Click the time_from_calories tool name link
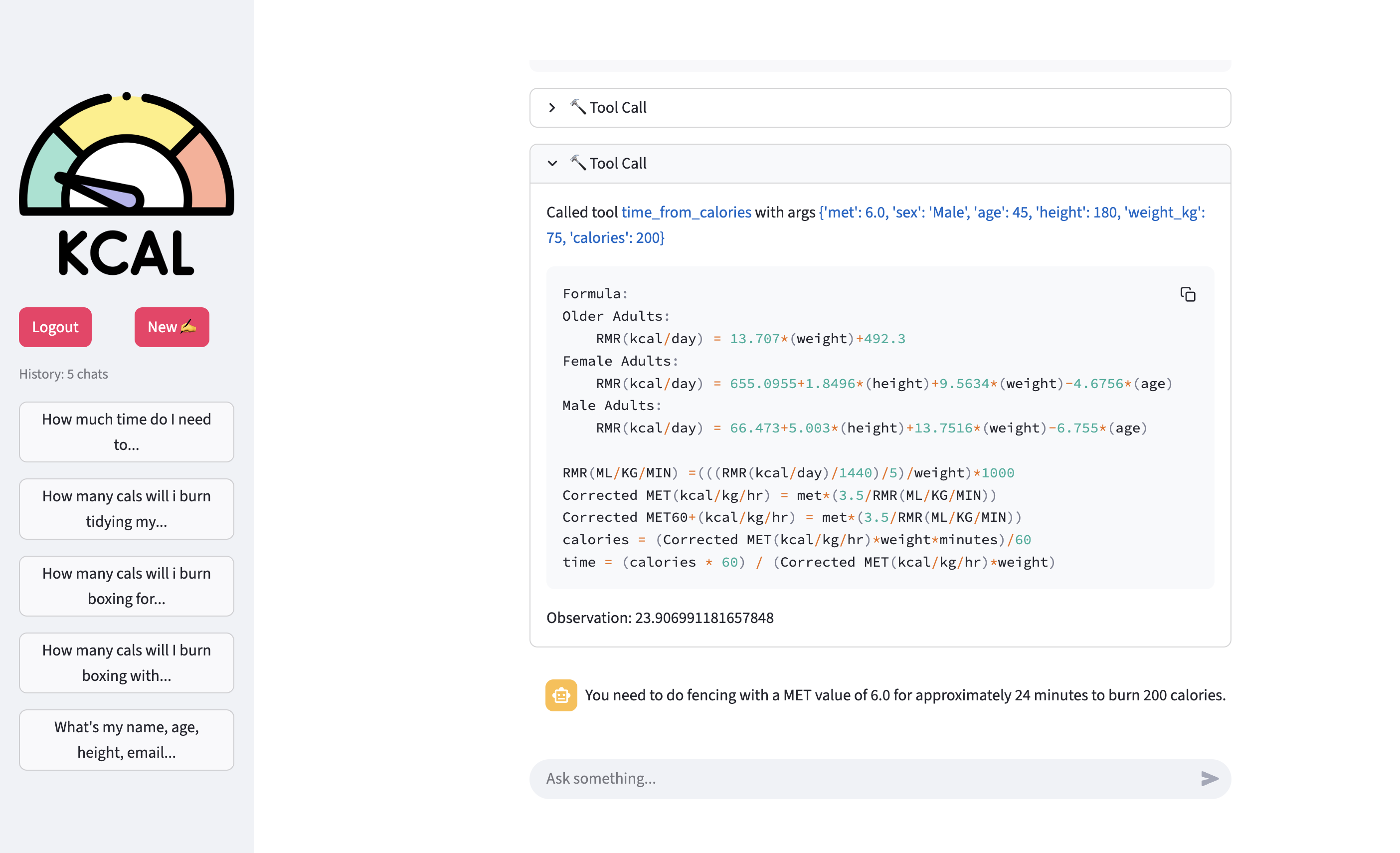The height and width of the screenshot is (853, 1400). pyautogui.click(x=686, y=213)
